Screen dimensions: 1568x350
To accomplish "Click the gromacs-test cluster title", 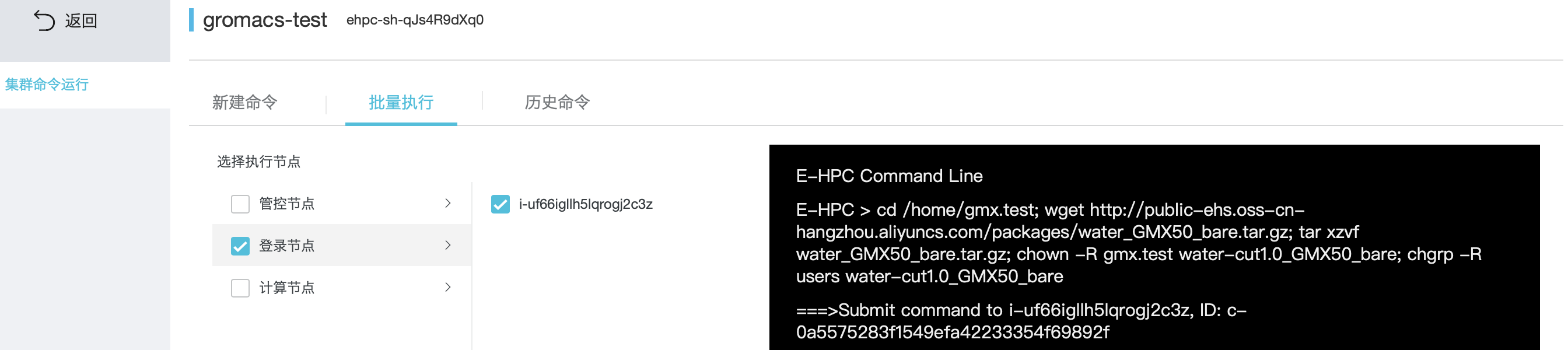I will tap(264, 19).
